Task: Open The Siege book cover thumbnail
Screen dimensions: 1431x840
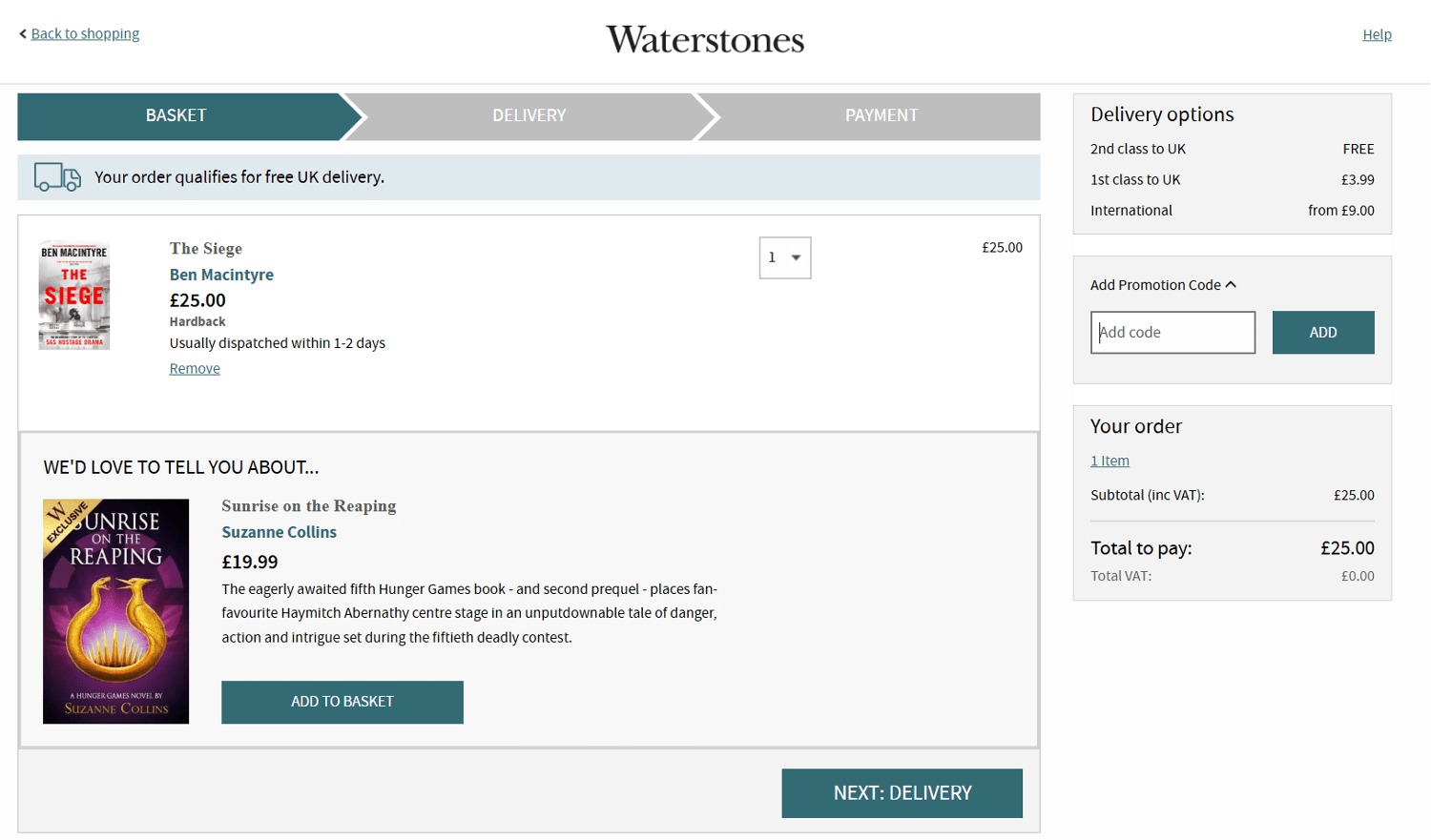Action: pyautogui.click(x=74, y=296)
